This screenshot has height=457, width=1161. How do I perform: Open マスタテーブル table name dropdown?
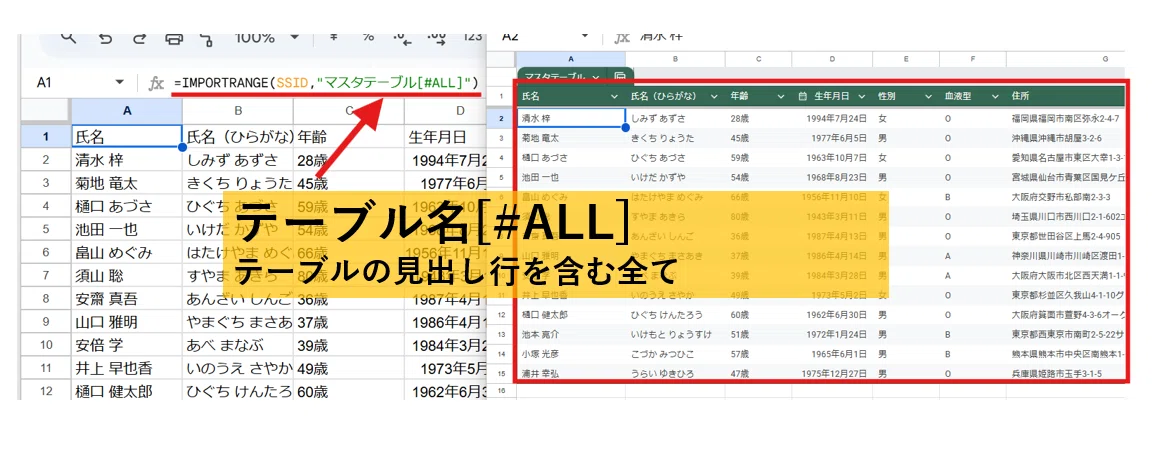[596, 76]
